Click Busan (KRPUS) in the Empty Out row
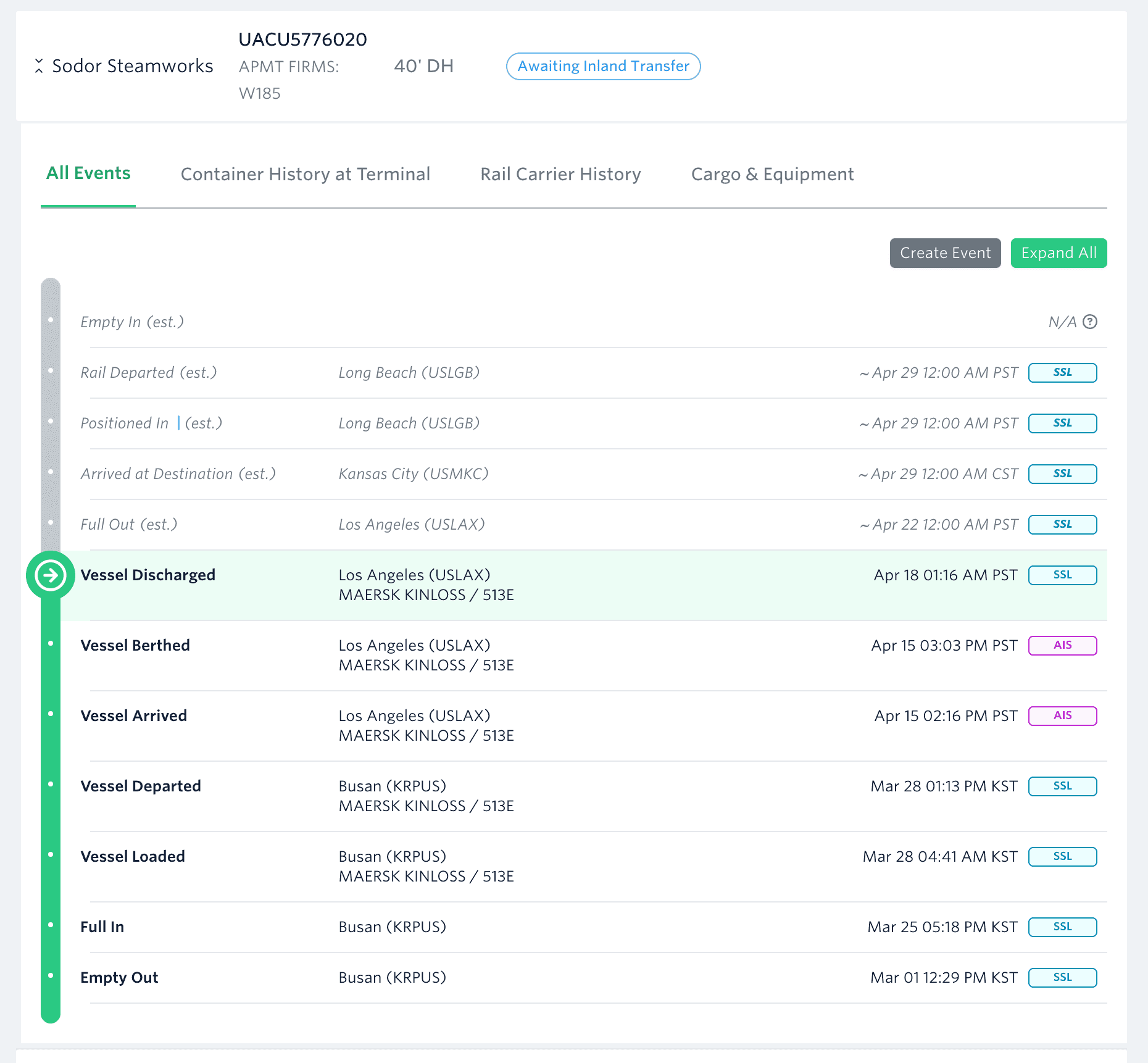The height and width of the screenshot is (1063, 1148). 393,978
